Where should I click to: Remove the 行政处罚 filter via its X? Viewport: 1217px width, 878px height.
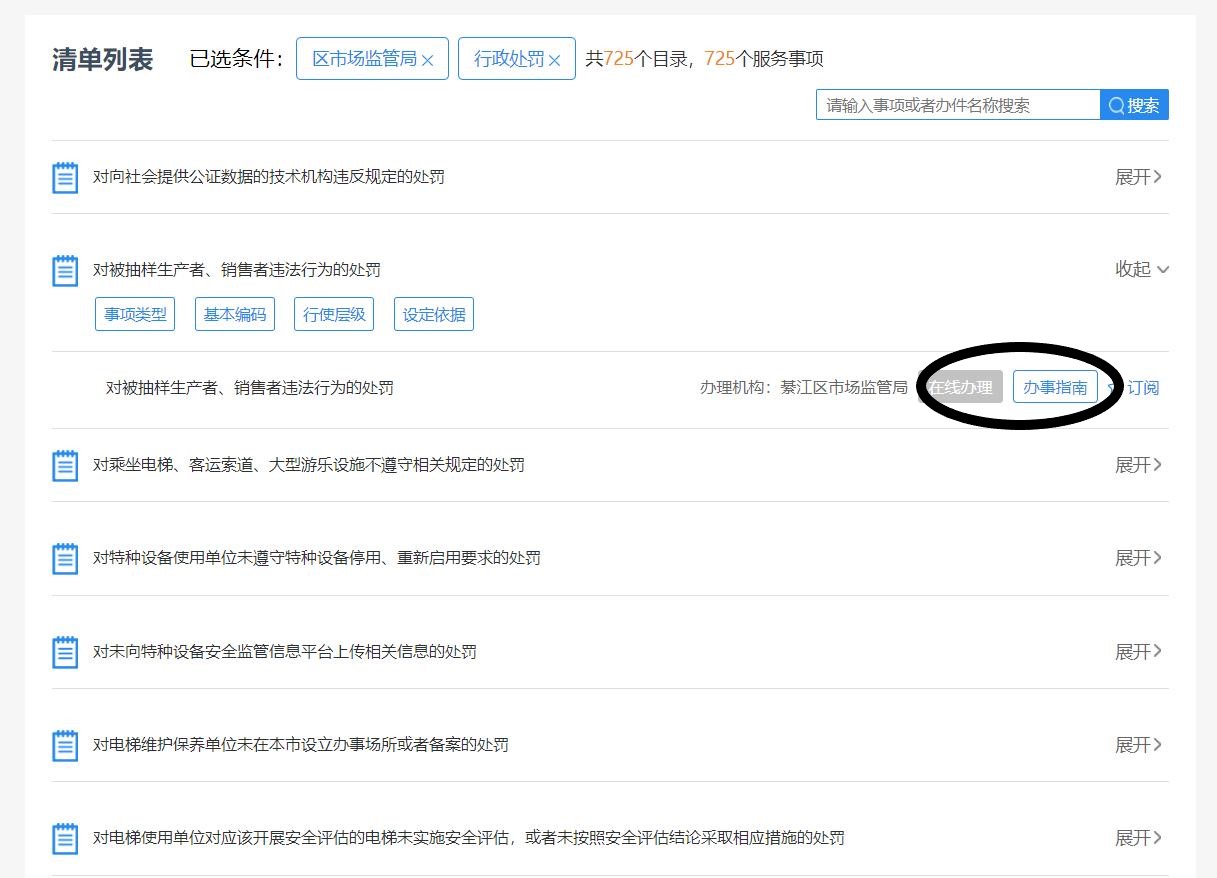pos(554,60)
